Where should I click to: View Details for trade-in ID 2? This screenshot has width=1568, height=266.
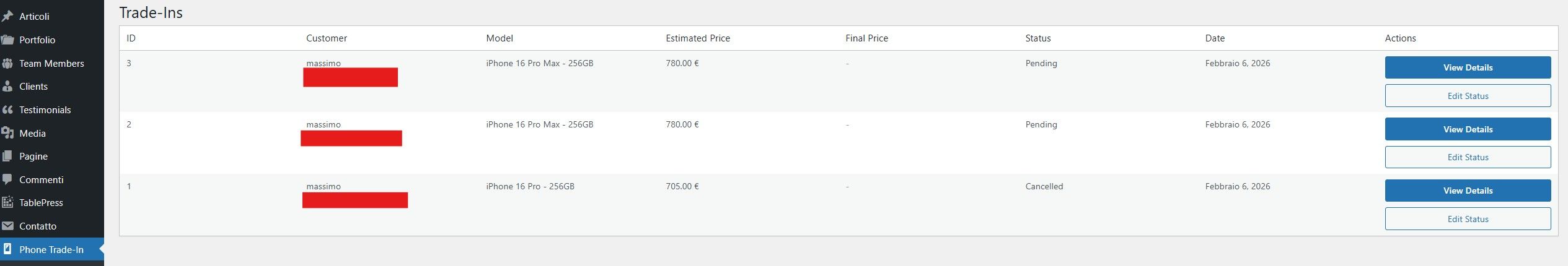tap(1468, 129)
